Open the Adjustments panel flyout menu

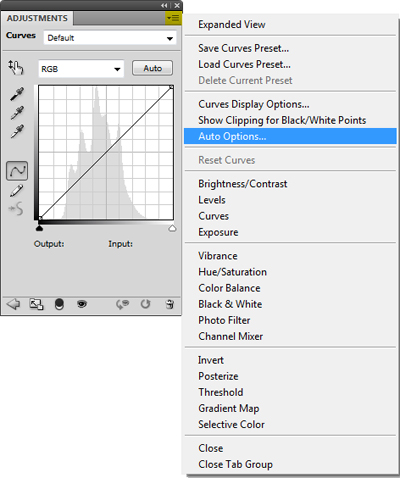[173, 18]
